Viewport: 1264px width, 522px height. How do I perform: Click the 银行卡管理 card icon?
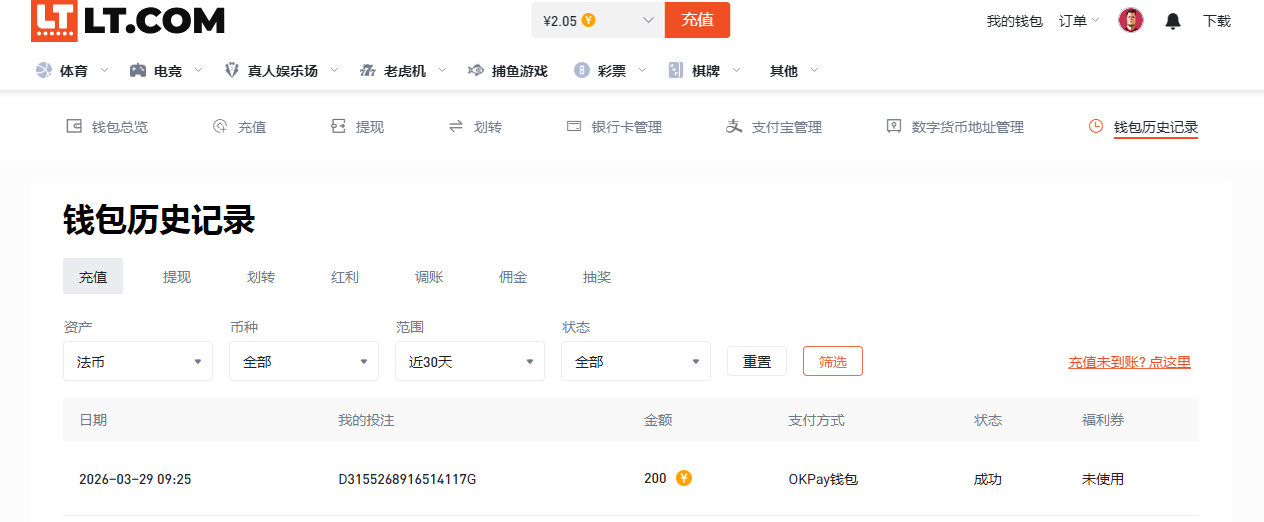point(574,127)
